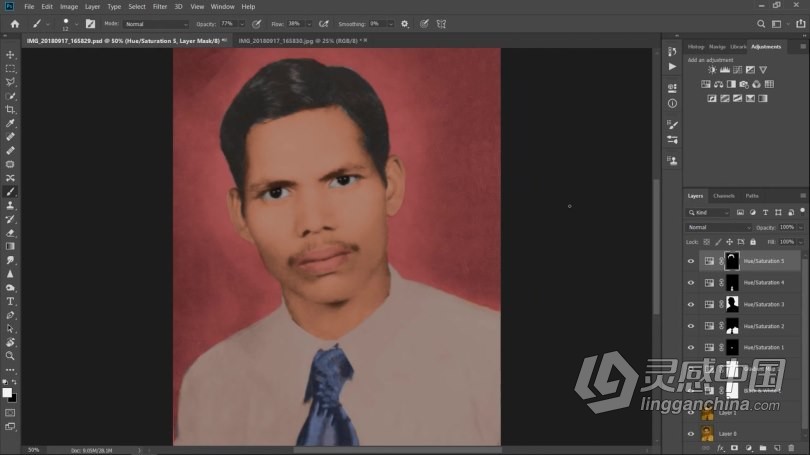Click the background color swatch
810x455 pixels.
click(x=13, y=399)
